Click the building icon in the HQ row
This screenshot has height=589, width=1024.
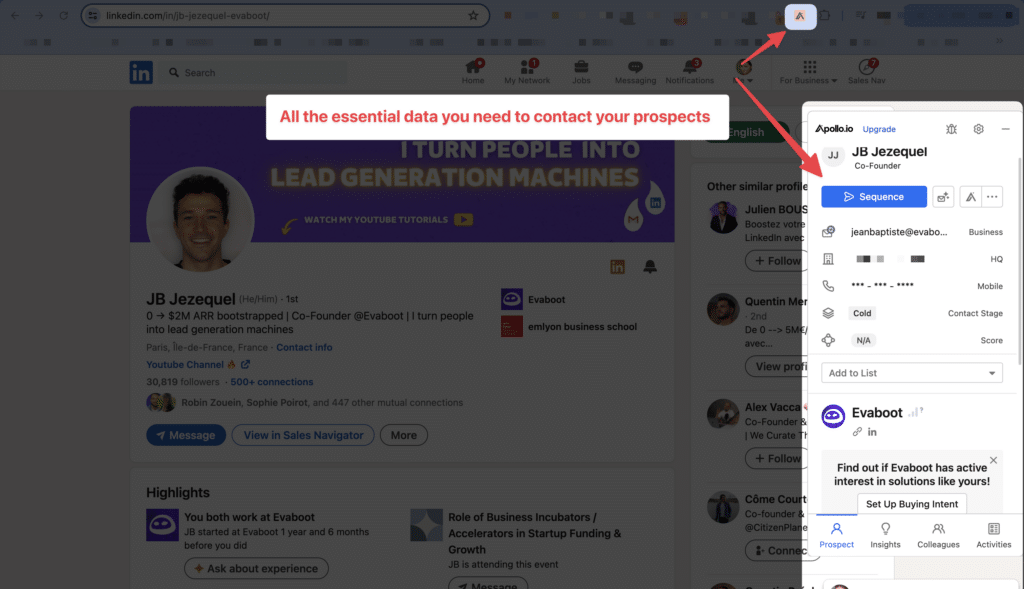point(828,259)
